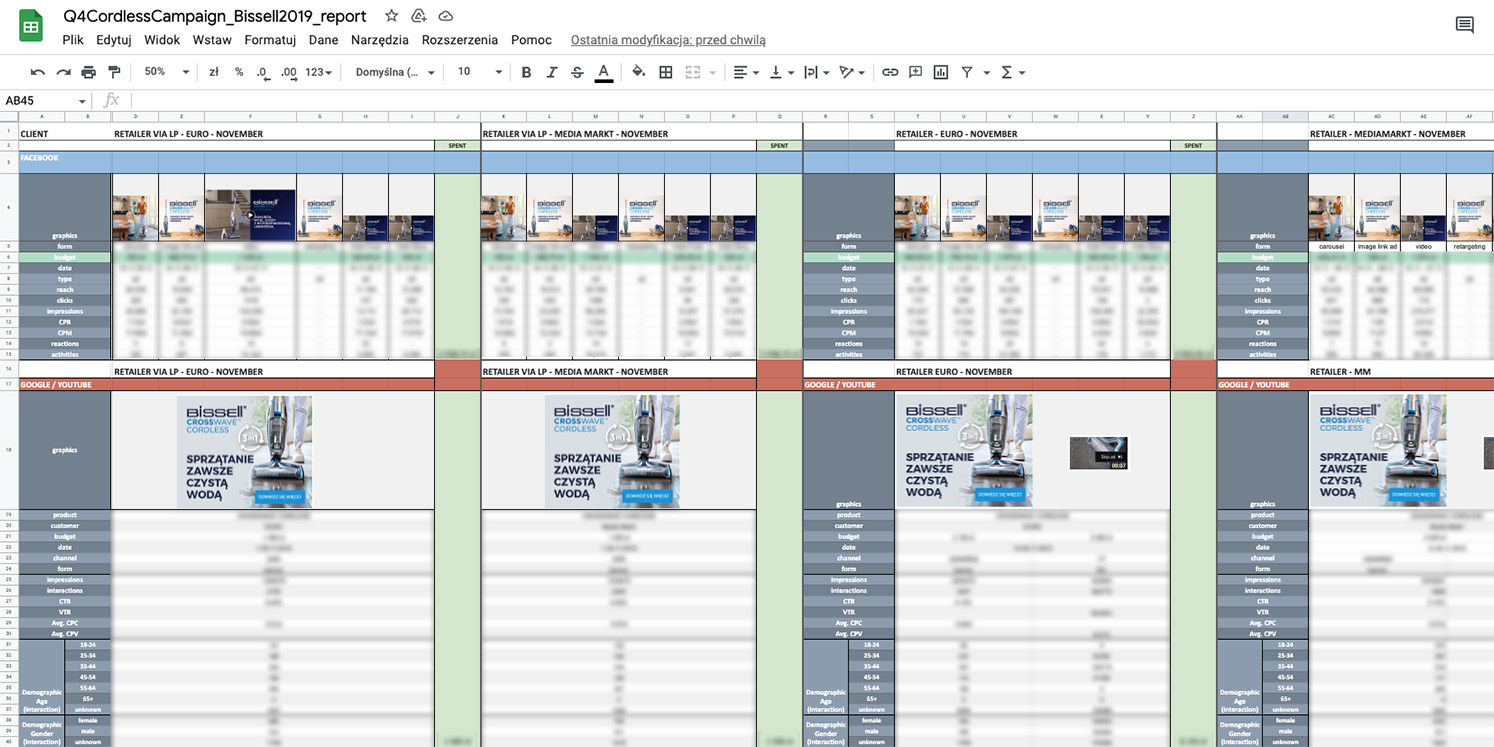
Task: Click the print icon
Action: tap(89, 72)
